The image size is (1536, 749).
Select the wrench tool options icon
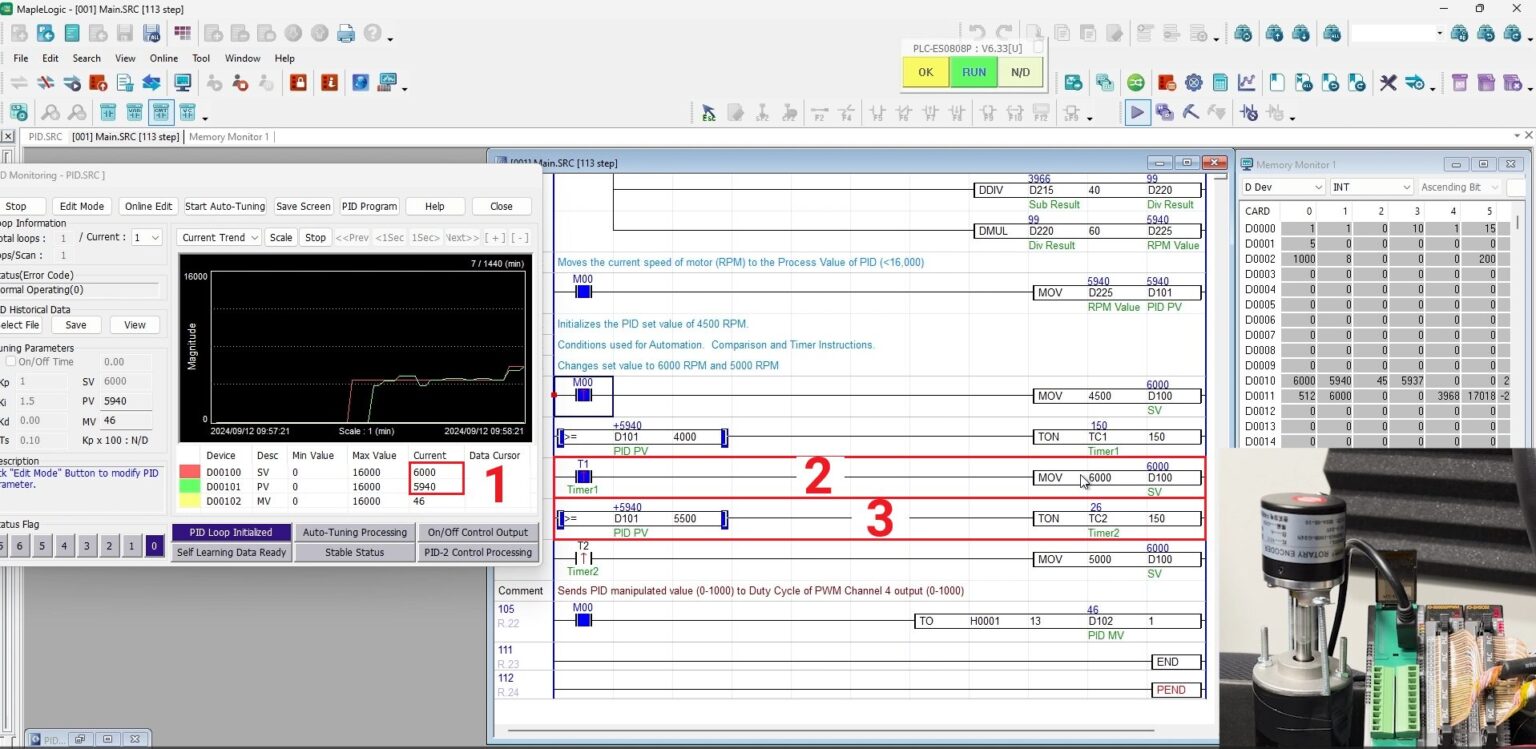pyautogui.click(x=1390, y=82)
